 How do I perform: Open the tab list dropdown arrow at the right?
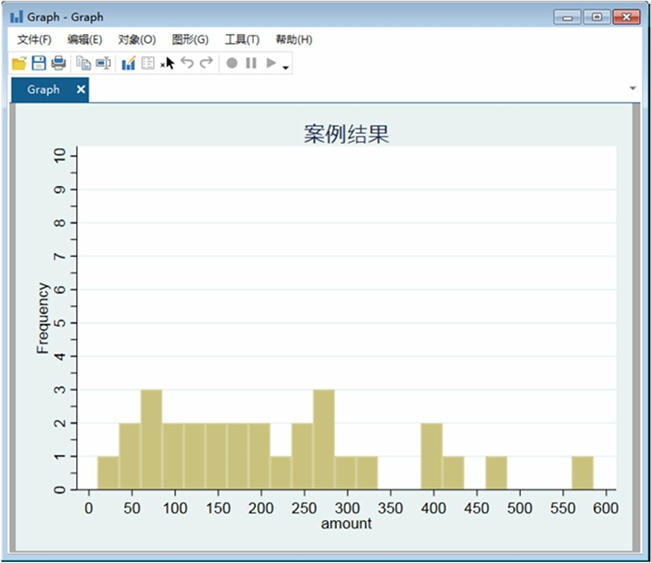[x=633, y=88]
